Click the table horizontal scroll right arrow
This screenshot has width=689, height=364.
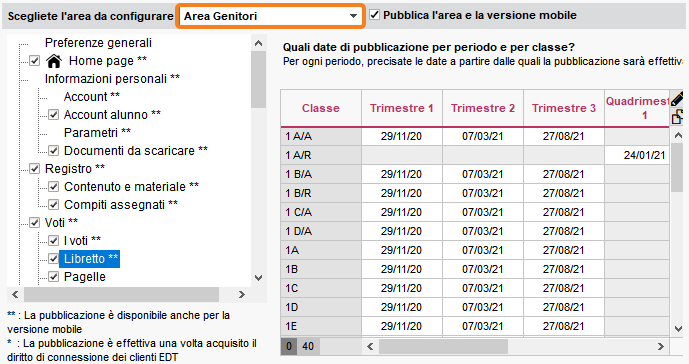(660, 346)
